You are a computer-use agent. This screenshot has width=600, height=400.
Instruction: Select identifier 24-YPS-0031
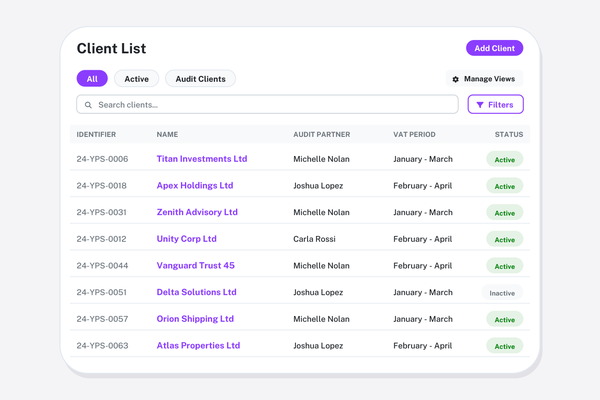coord(101,212)
